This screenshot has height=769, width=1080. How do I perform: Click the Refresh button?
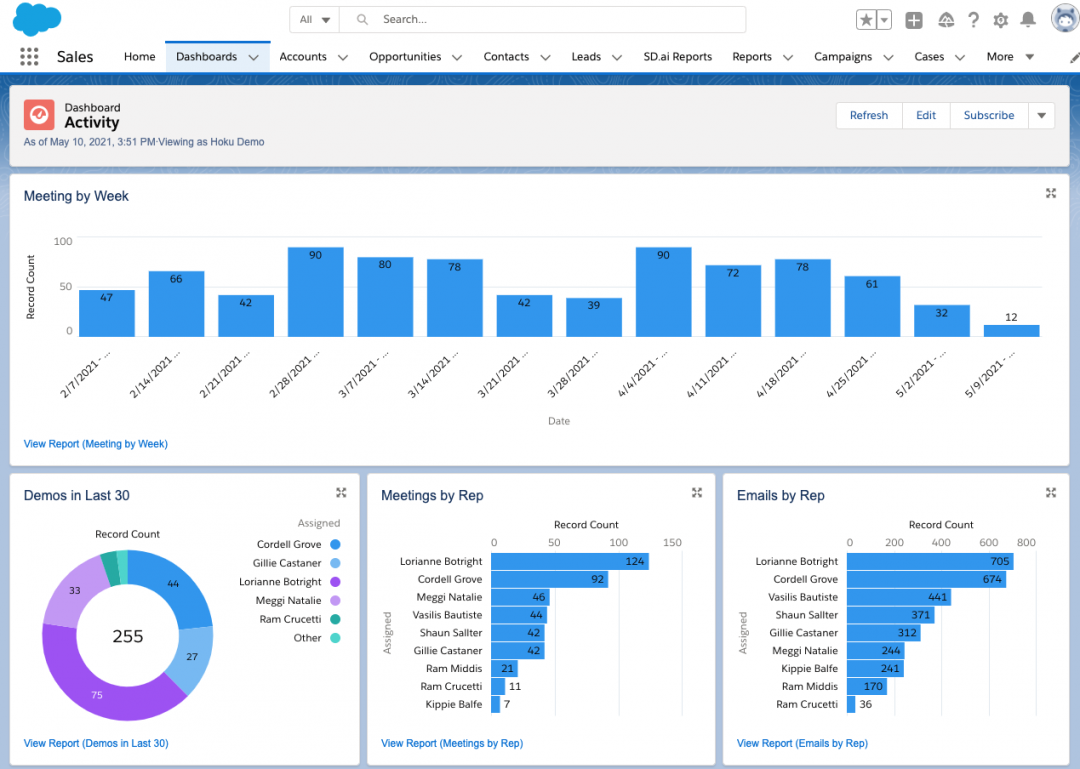click(x=868, y=115)
